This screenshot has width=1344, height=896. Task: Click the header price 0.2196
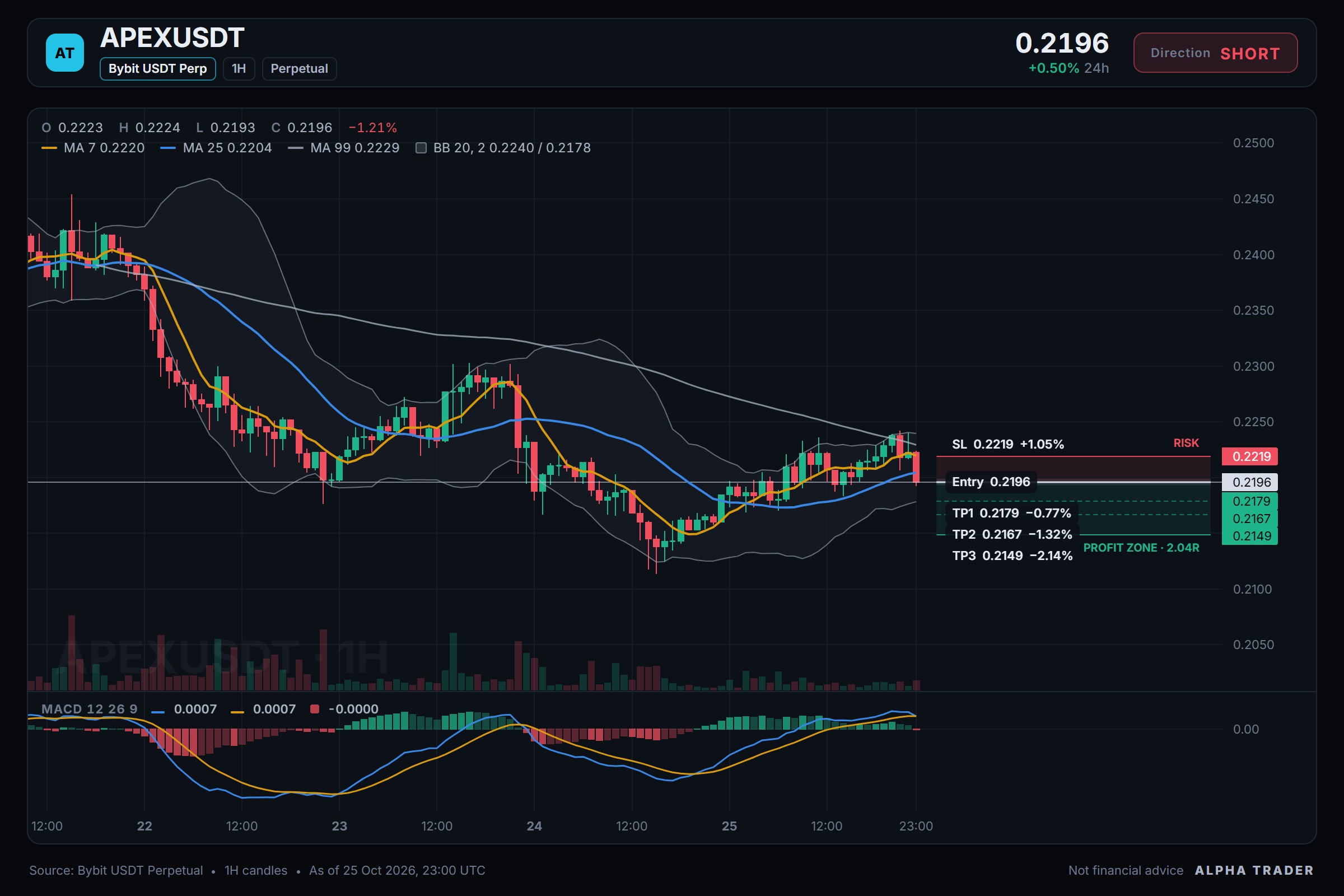tap(1062, 43)
